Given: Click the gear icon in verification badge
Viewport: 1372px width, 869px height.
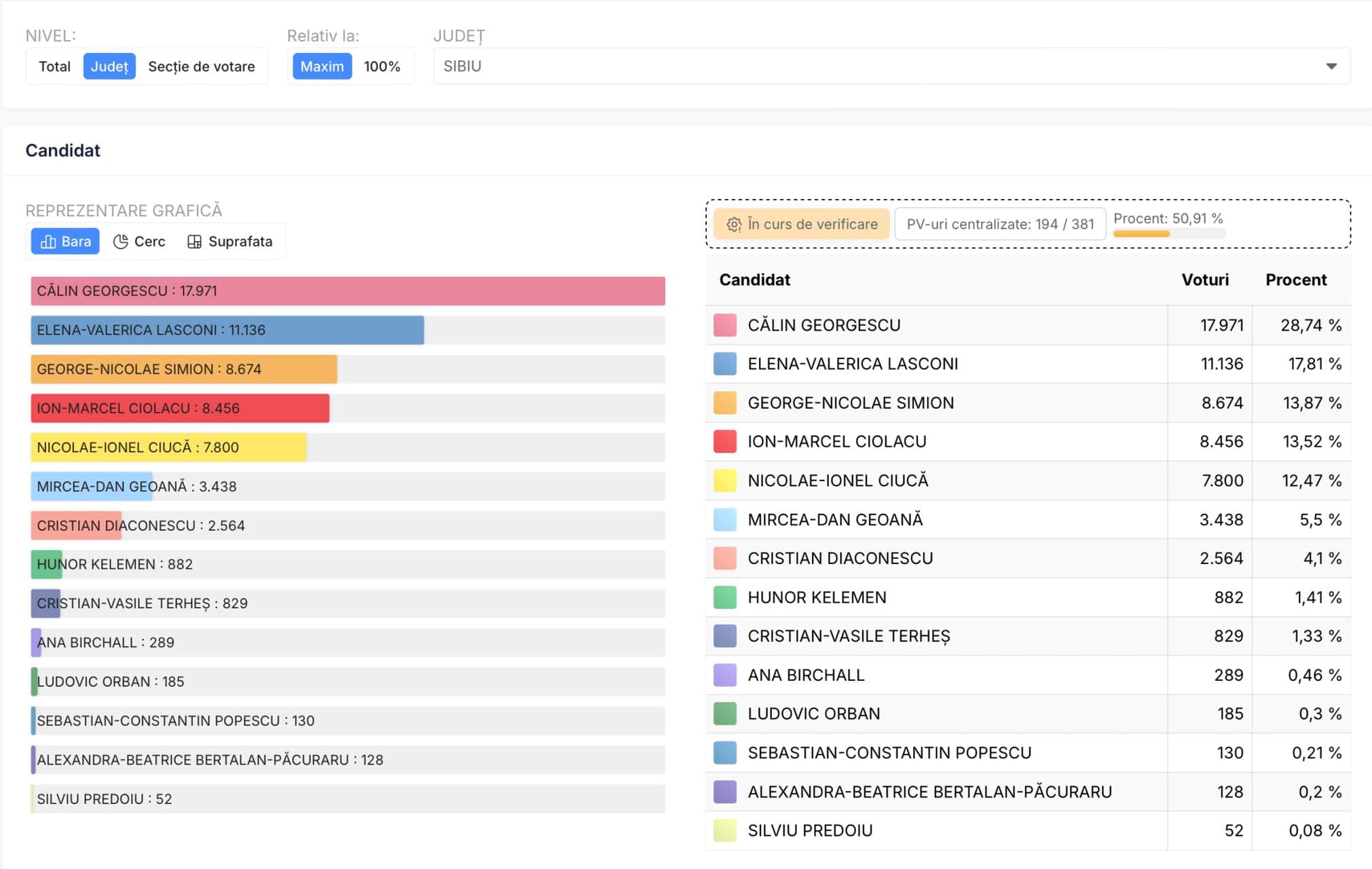Looking at the screenshot, I should tap(734, 225).
